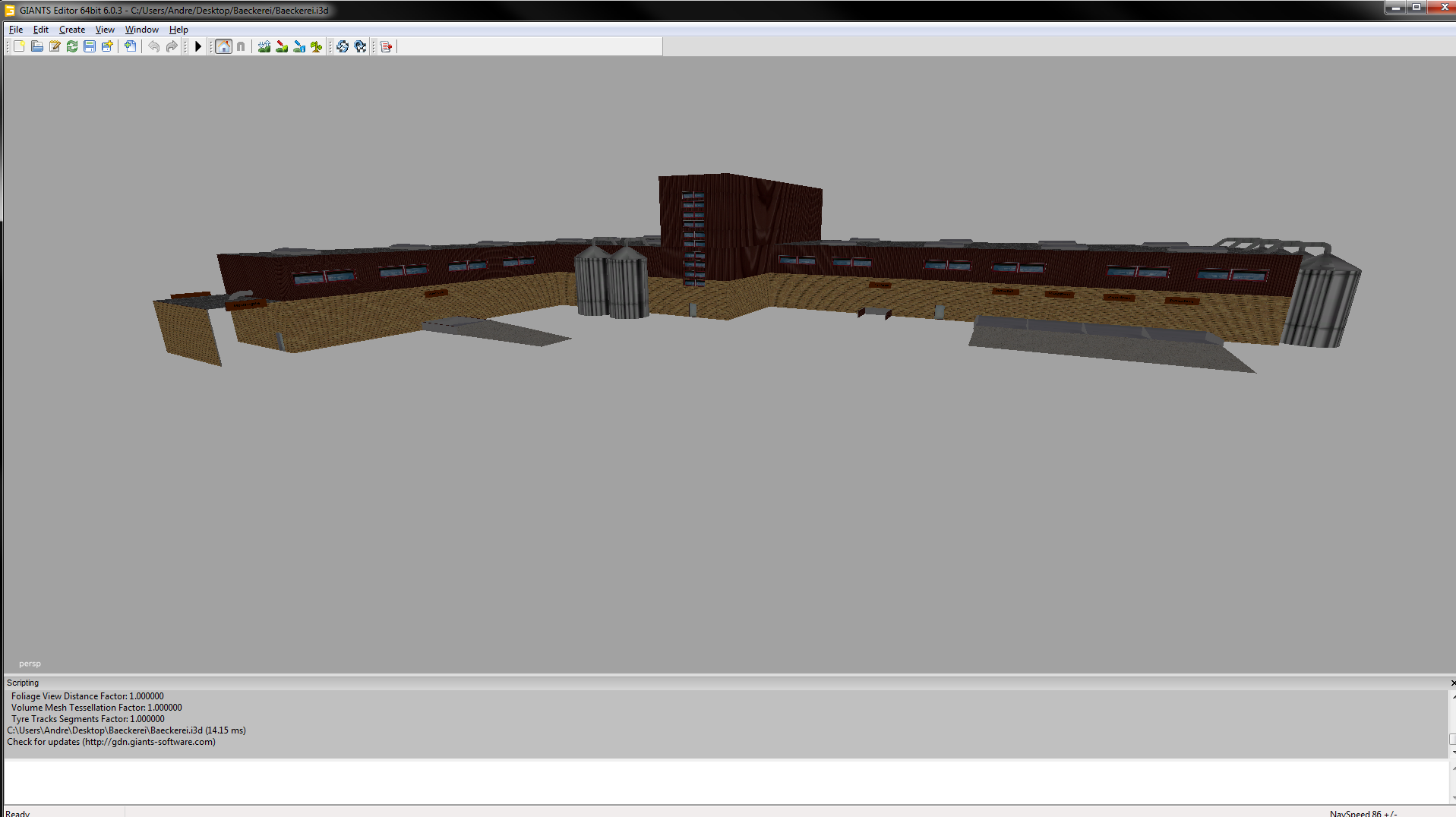Click the New file icon
The height and width of the screenshot is (817, 1456).
(19, 46)
